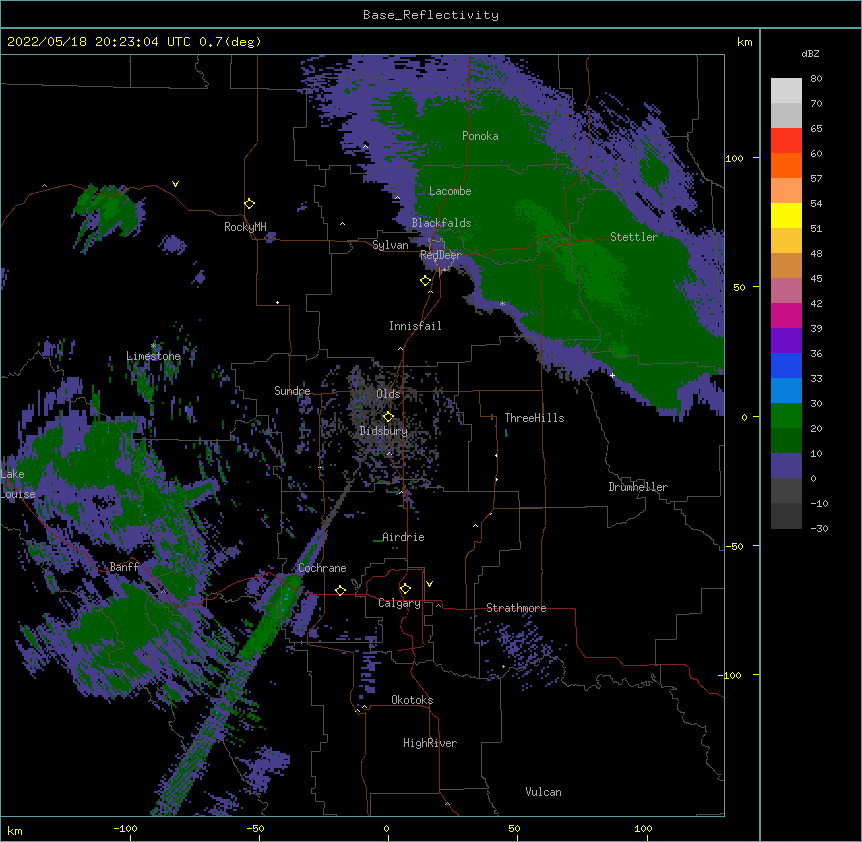Select the white 70 dBZ legend swatch
862x842 pixels.
coord(786,90)
